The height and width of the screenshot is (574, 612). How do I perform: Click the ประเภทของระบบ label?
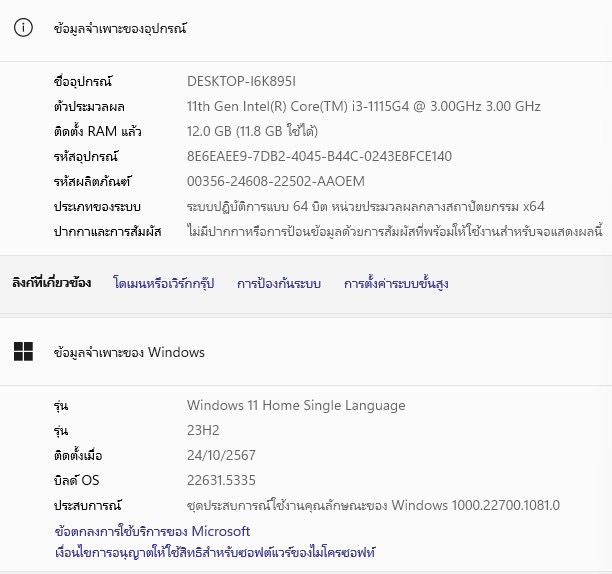[97, 206]
